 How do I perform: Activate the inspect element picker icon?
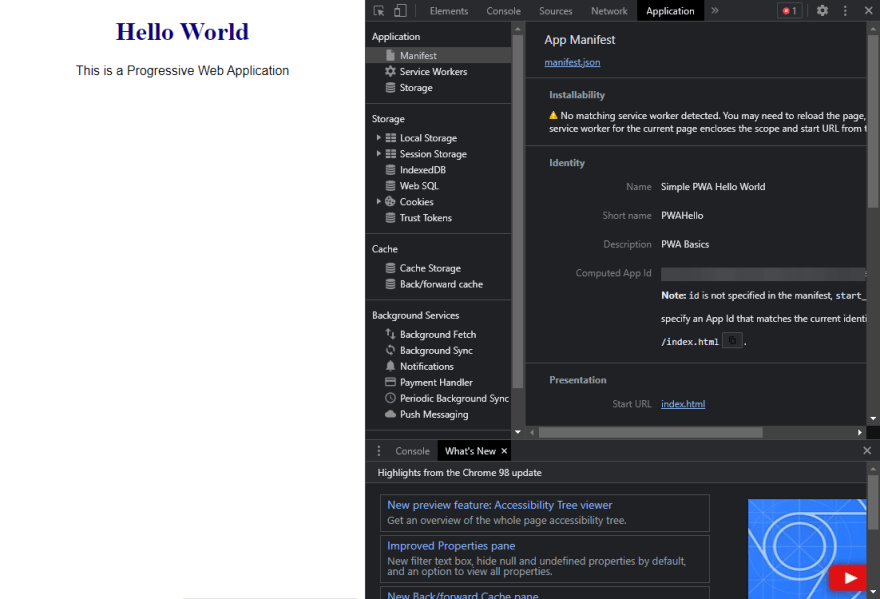[x=379, y=11]
